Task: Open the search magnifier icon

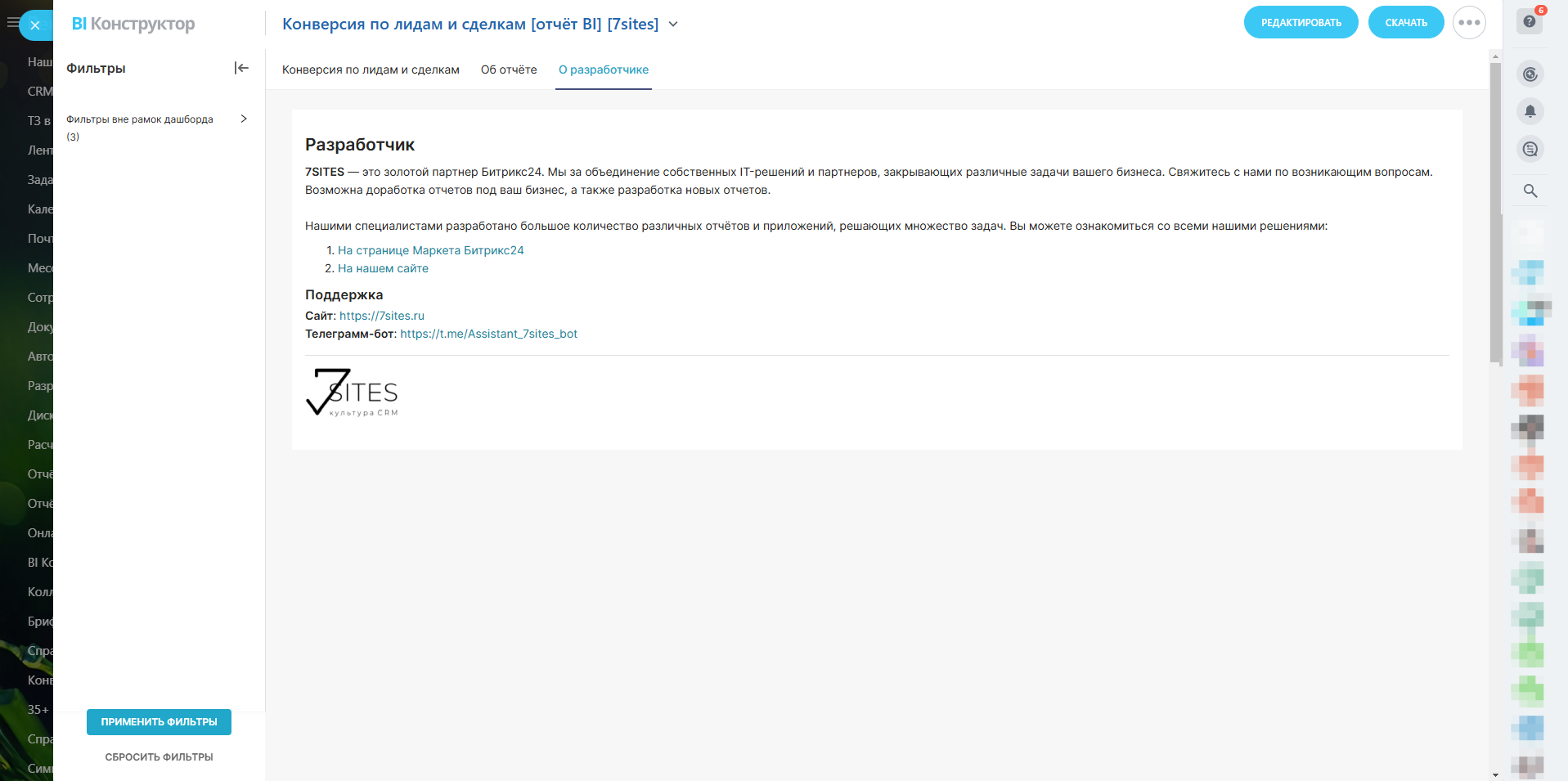Action: point(1530,191)
